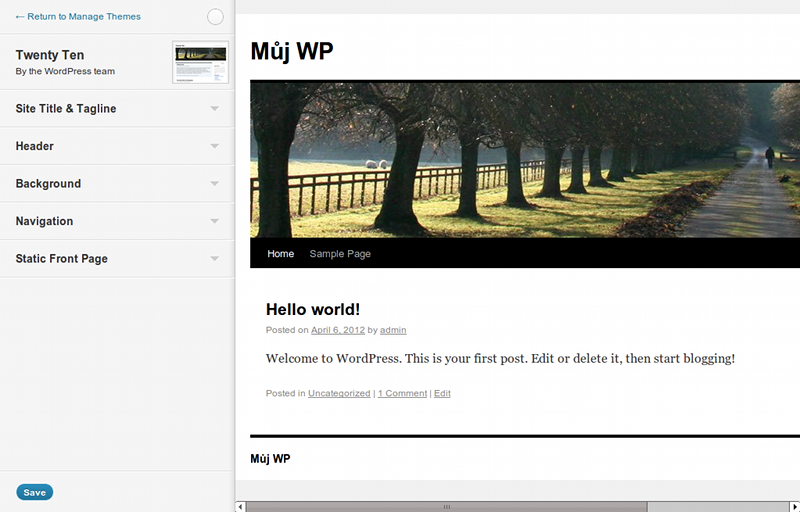Click the footer Můj WP link

270,458
